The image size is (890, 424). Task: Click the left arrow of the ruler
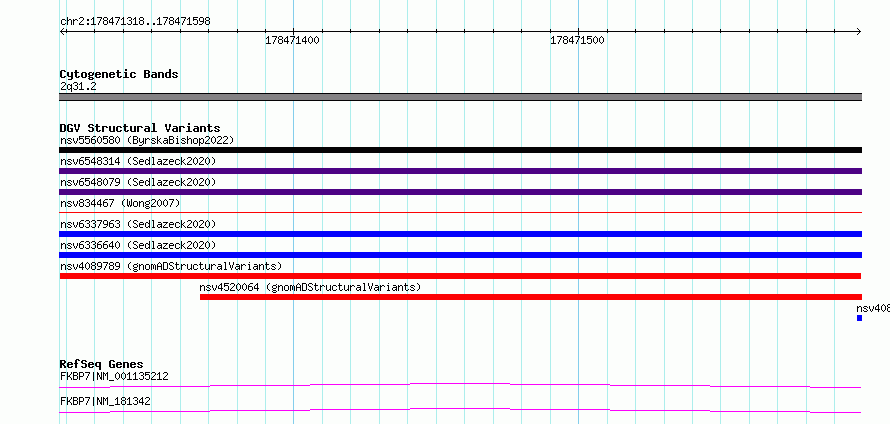pyautogui.click(x=63, y=32)
